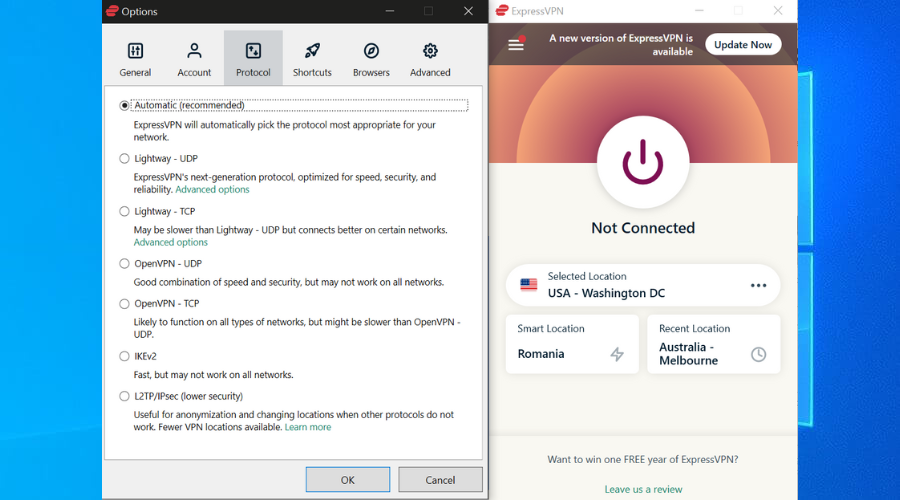This screenshot has width=900, height=500.
Task: Click the lightning bolt icon beside Romania
Action: 617,354
